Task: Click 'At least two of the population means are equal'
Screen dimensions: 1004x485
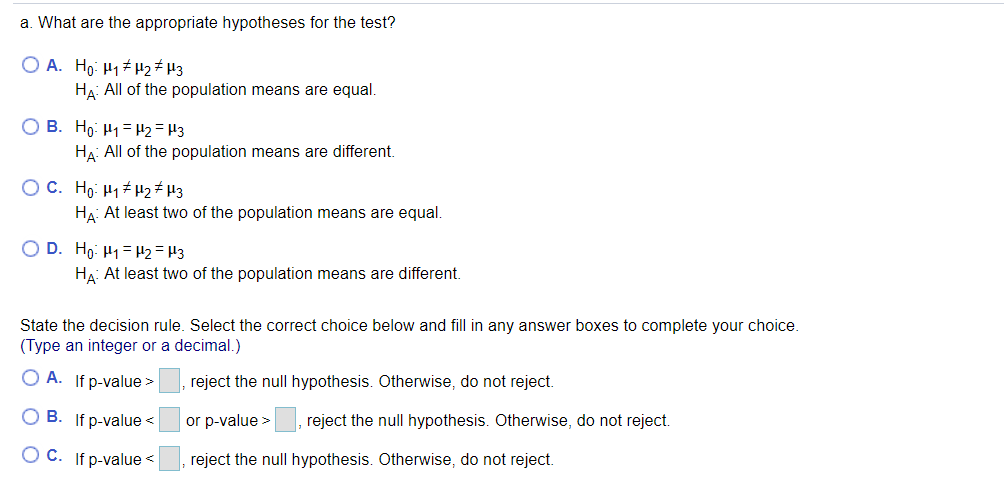Action: pyautogui.click(x=272, y=213)
